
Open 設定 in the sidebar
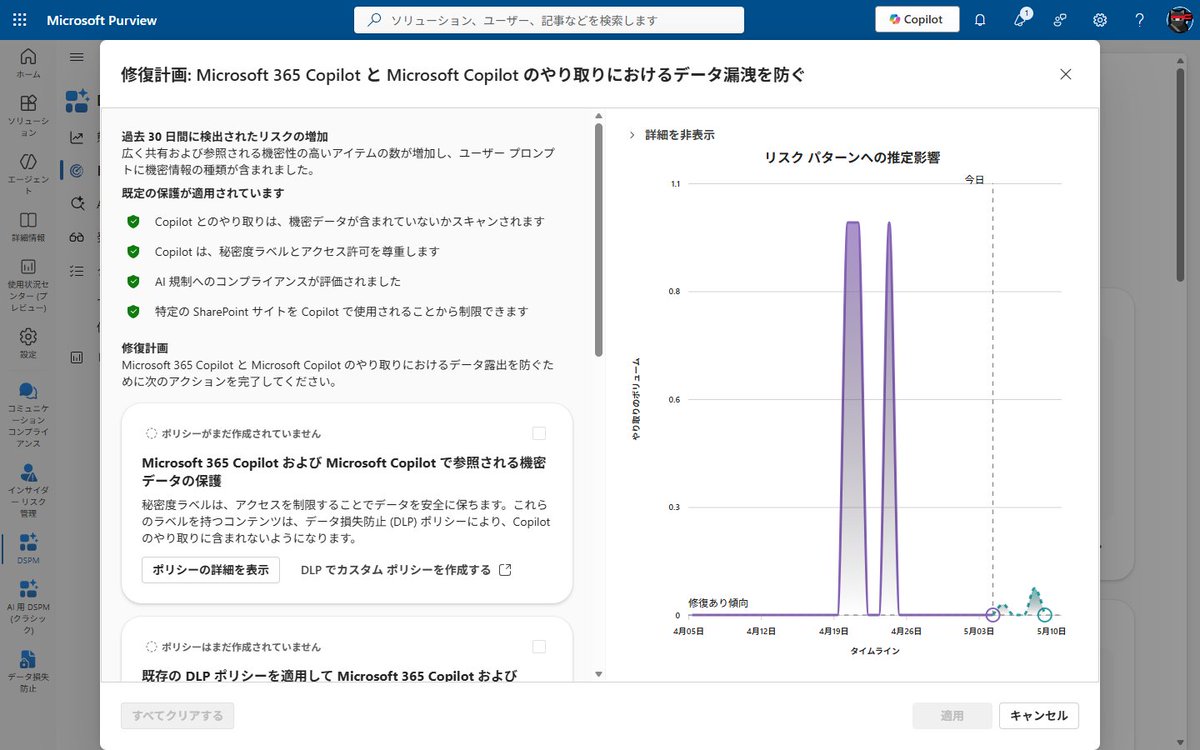[28, 343]
